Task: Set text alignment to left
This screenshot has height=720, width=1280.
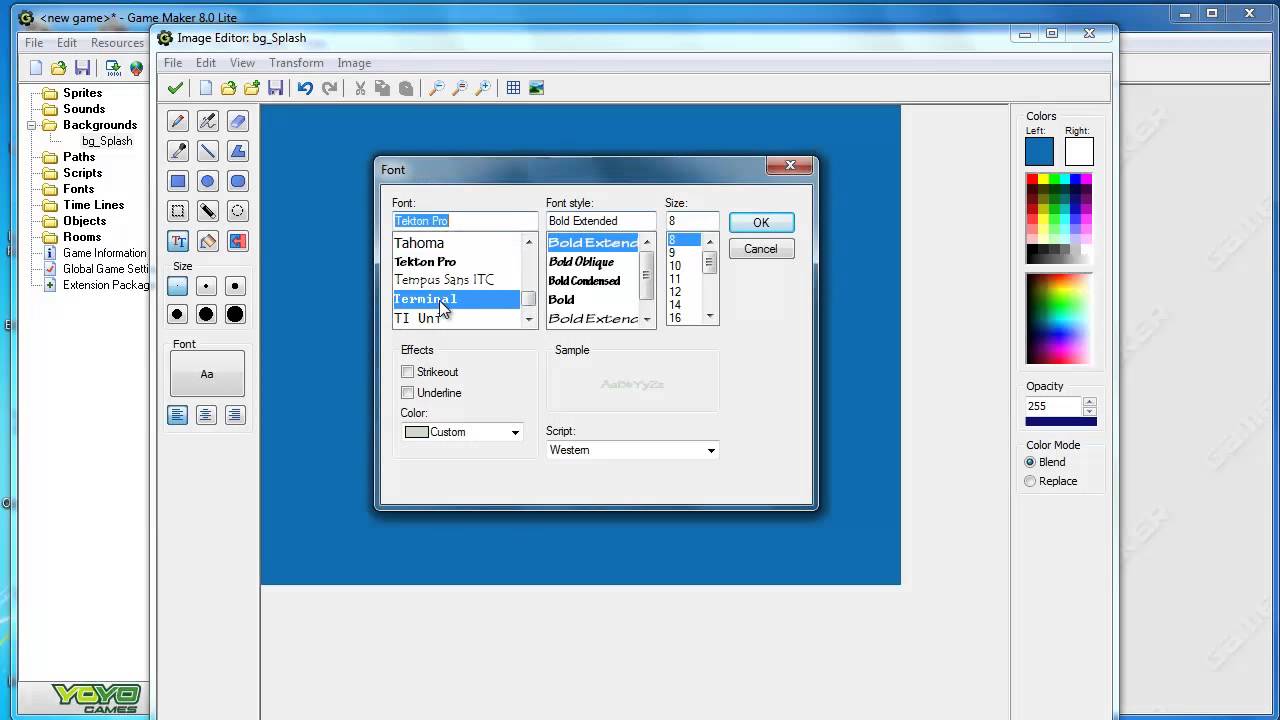Action: (x=177, y=415)
